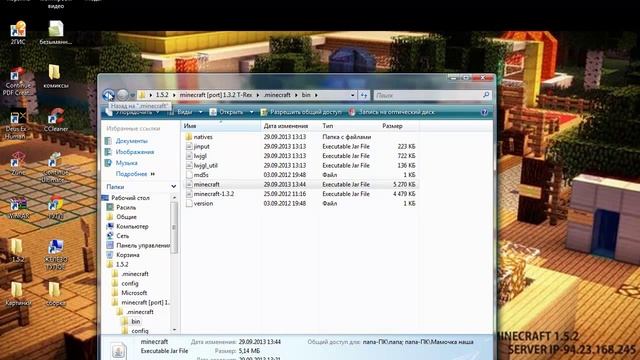
Task: Click the Deus Ex Human desktop shortcut
Action: (x=16, y=125)
